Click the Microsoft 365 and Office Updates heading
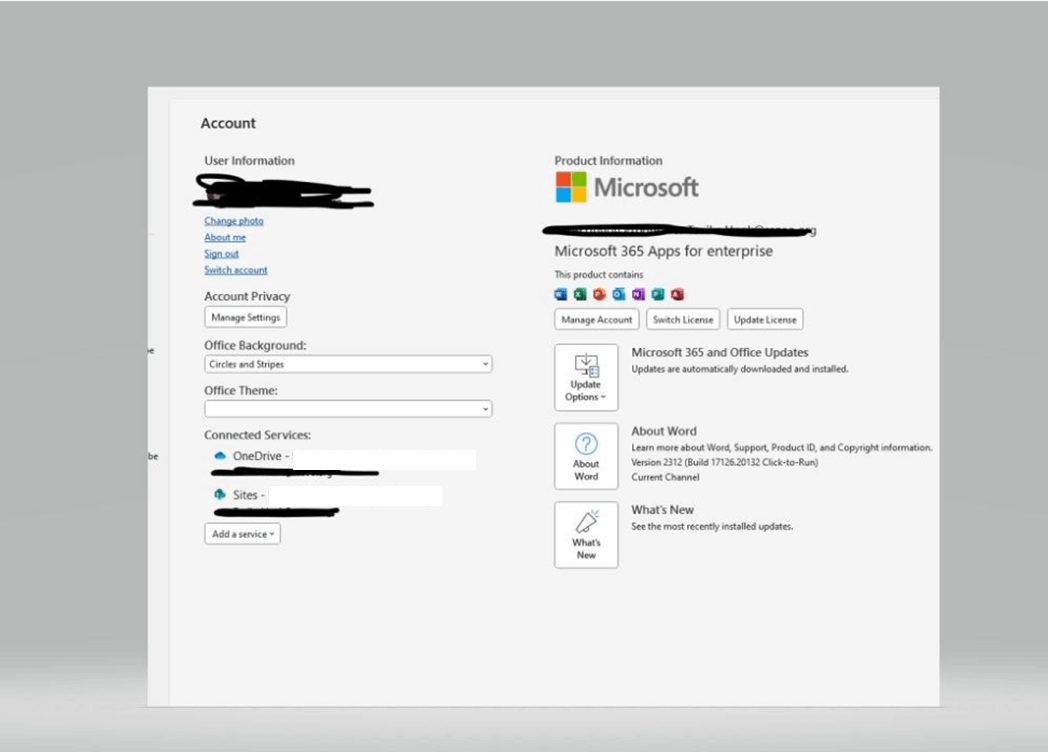 [720, 352]
